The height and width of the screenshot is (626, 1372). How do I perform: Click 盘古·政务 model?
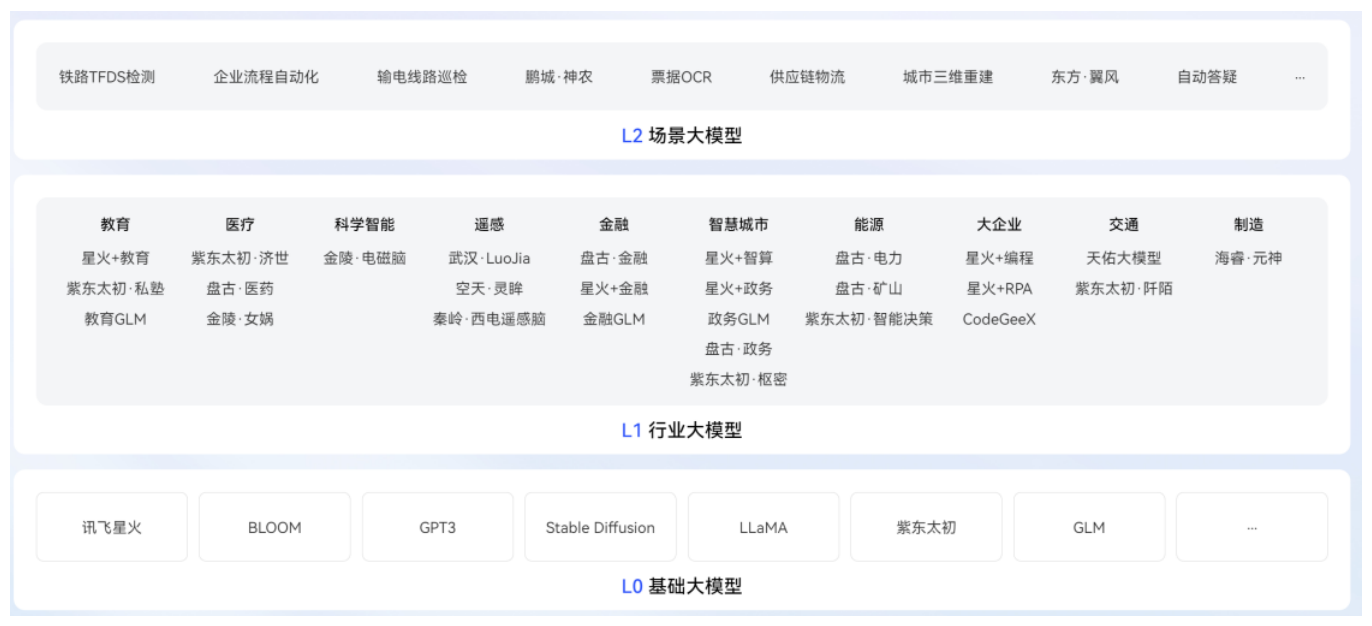point(739,349)
